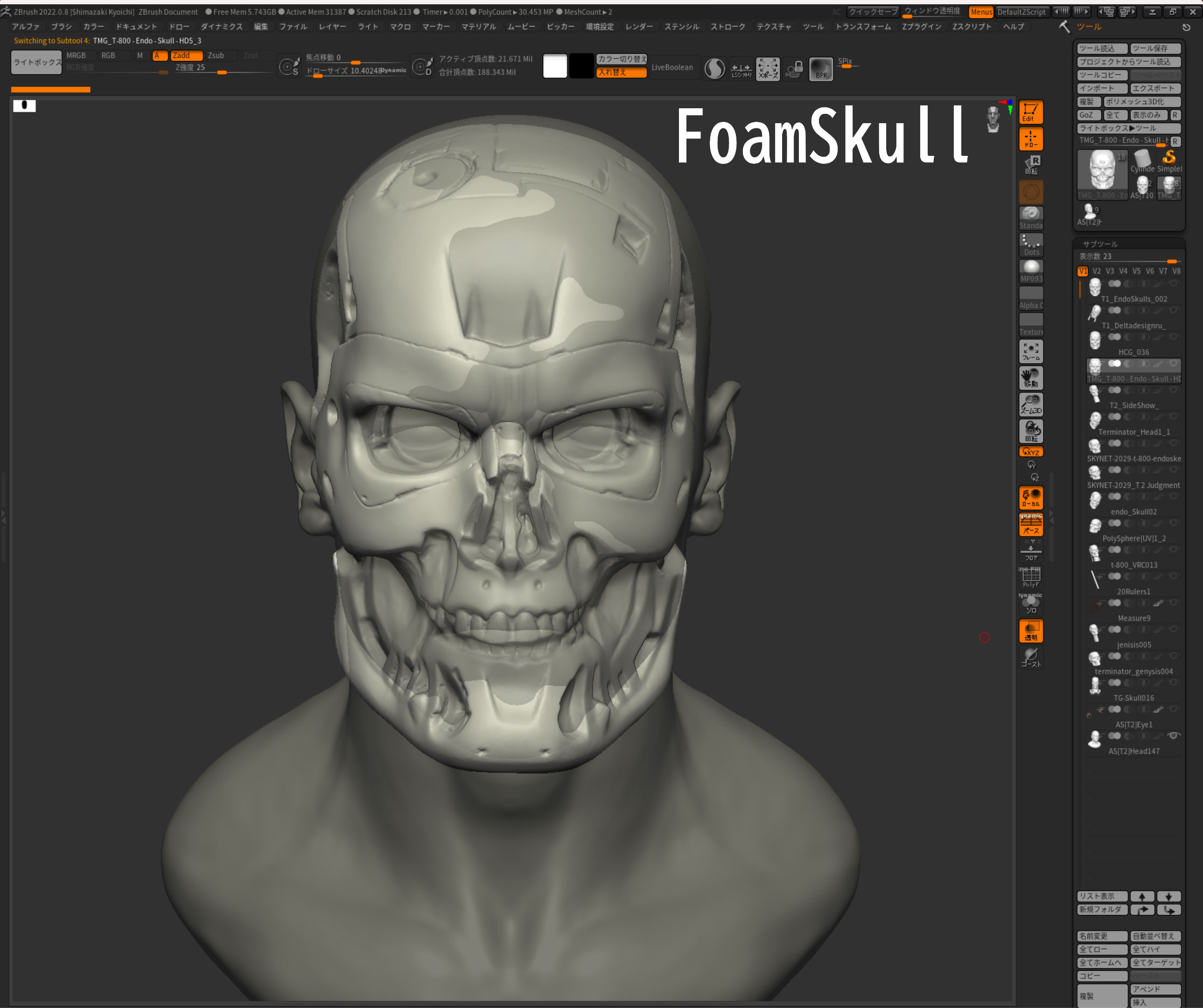Select the T2_SideShow_ subtool row
The image size is (1203, 1008).
pyautogui.click(x=1133, y=398)
